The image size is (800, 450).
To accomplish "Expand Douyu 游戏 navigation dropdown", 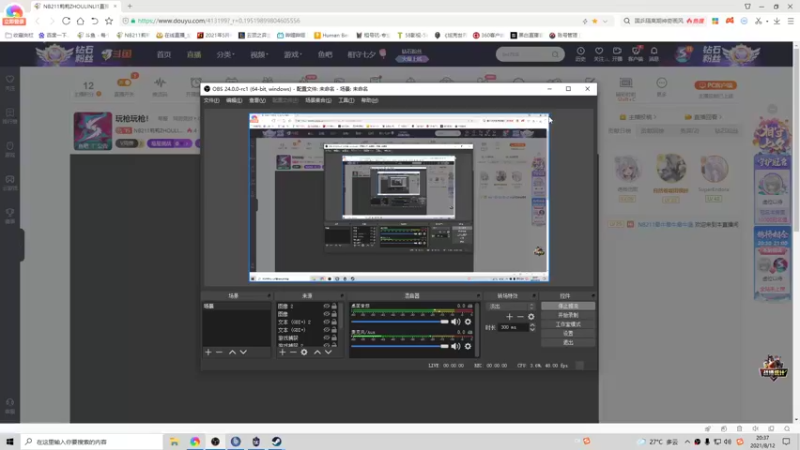I will (292, 55).
